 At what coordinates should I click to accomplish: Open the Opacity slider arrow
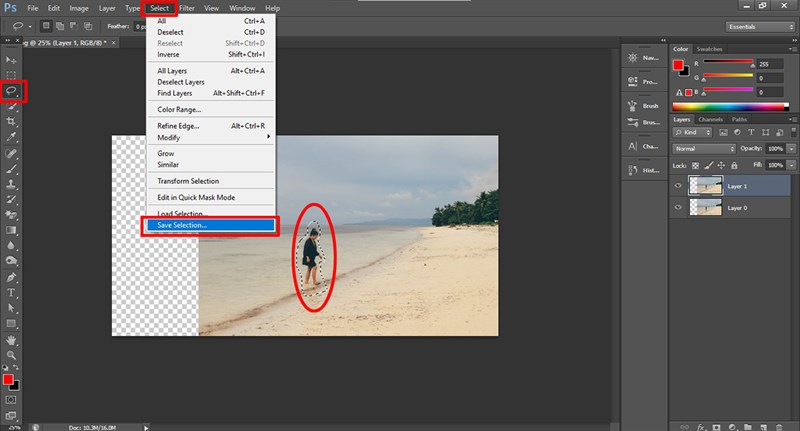[x=791, y=148]
